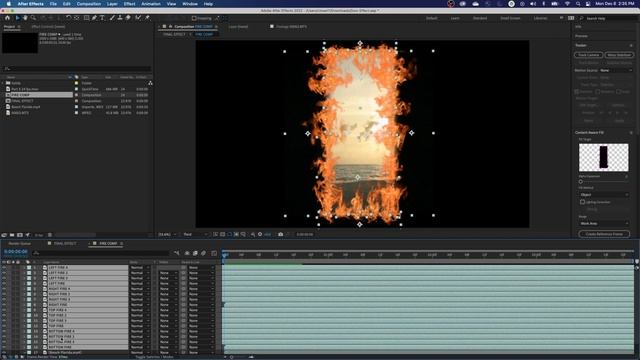Expand the LEFT FIRE layer properties triangle
The height and width of the screenshot is (360, 640).
click(x=24, y=283)
